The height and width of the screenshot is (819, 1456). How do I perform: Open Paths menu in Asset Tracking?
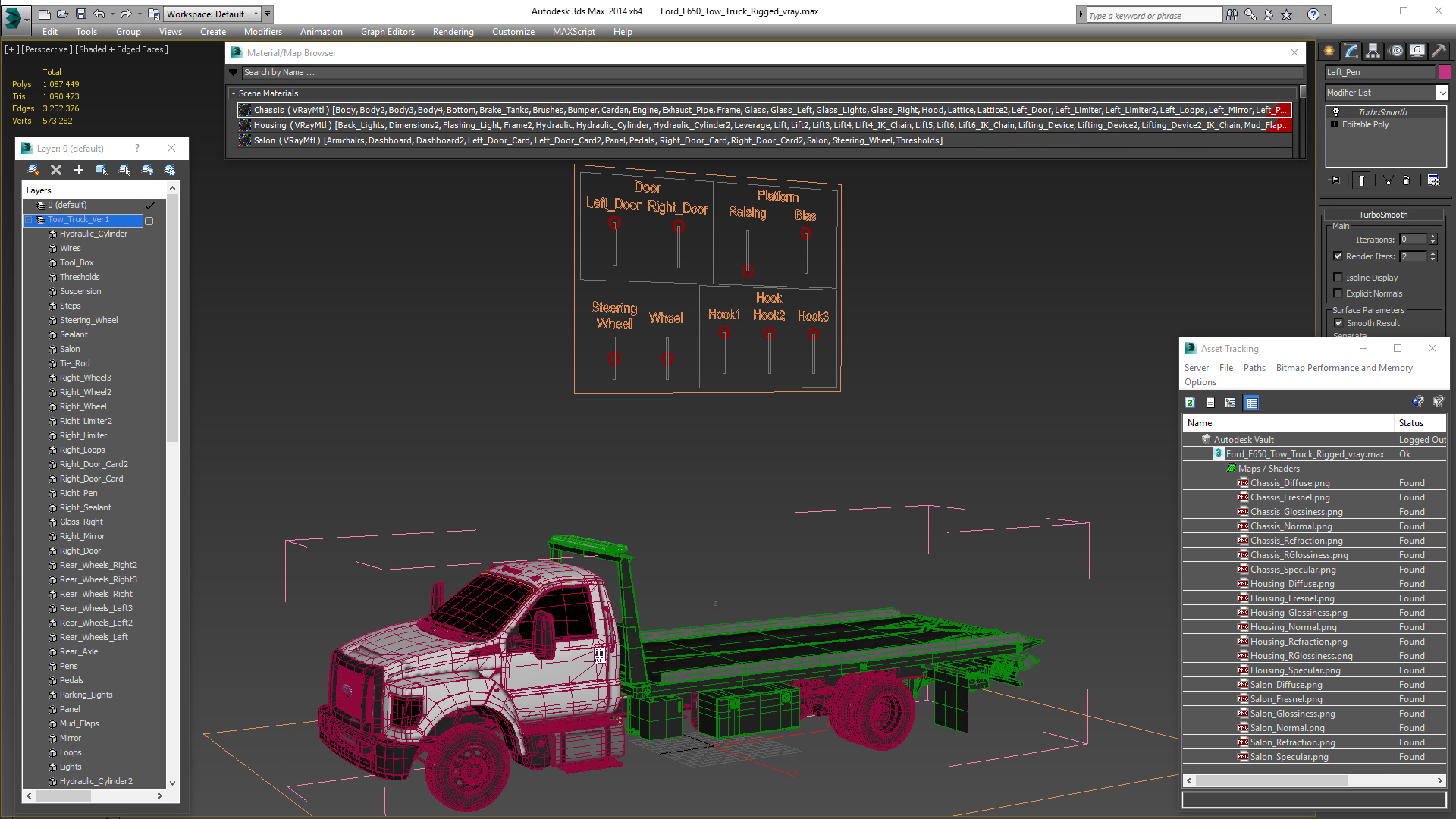1254,368
